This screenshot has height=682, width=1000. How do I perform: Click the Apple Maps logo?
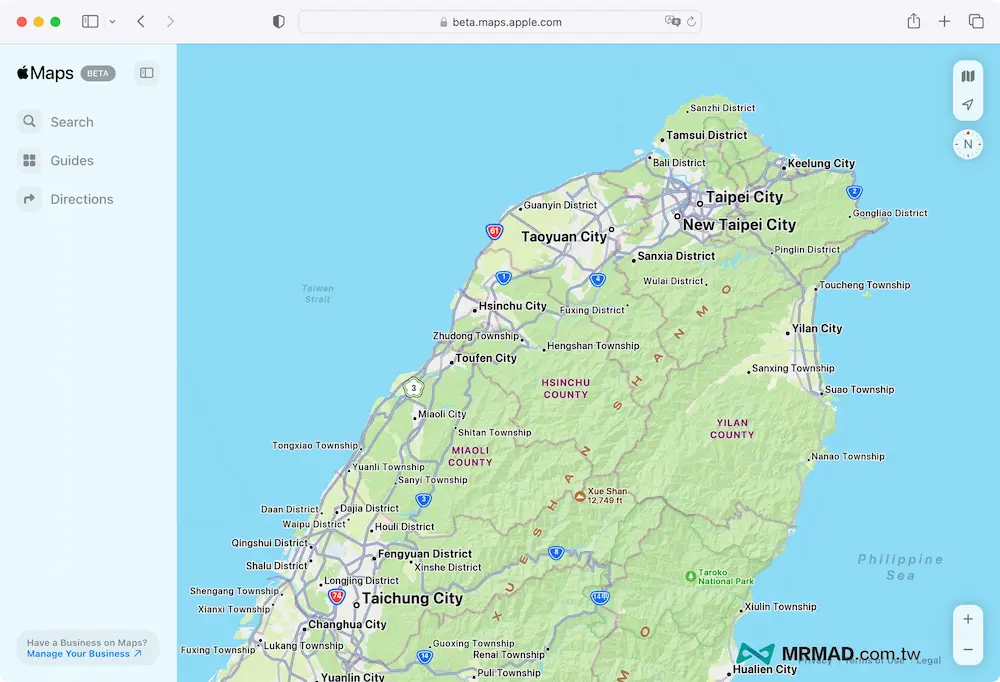coord(45,73)
